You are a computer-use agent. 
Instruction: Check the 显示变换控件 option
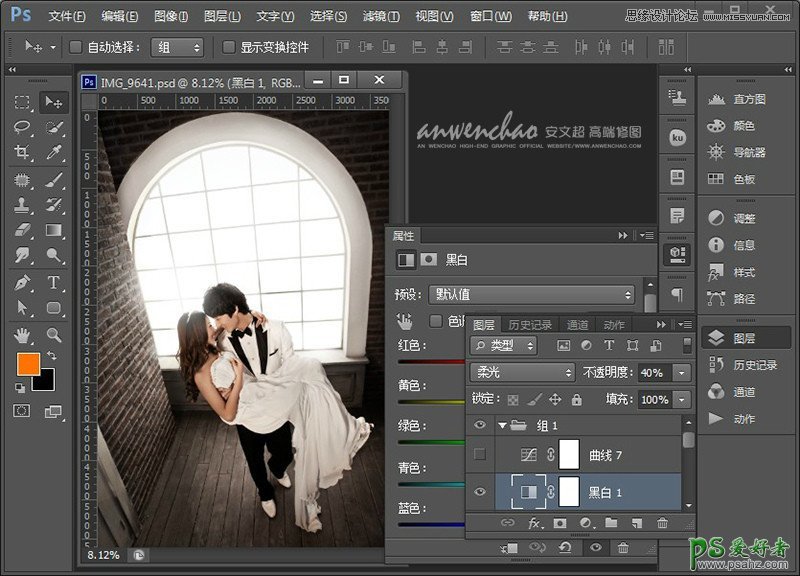[x=229, y=47]
